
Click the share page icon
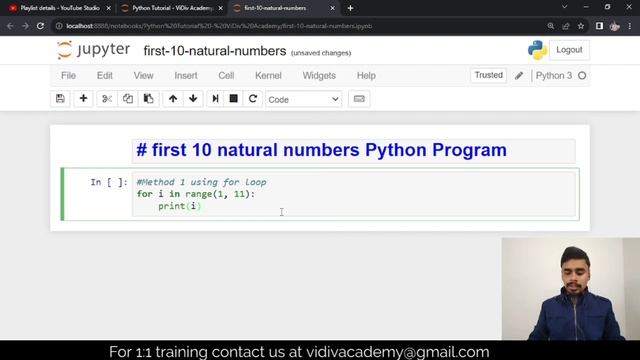click(x=566, y=26)
